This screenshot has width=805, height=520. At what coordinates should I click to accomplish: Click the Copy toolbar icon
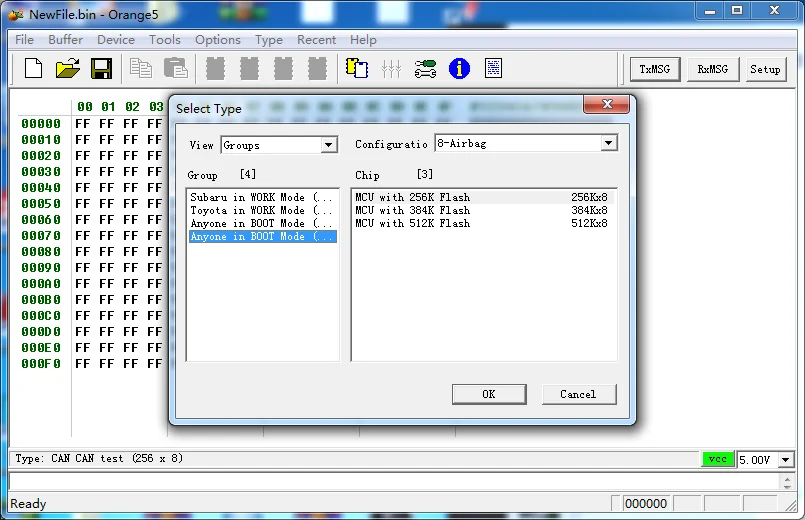[x=141, y=68]
